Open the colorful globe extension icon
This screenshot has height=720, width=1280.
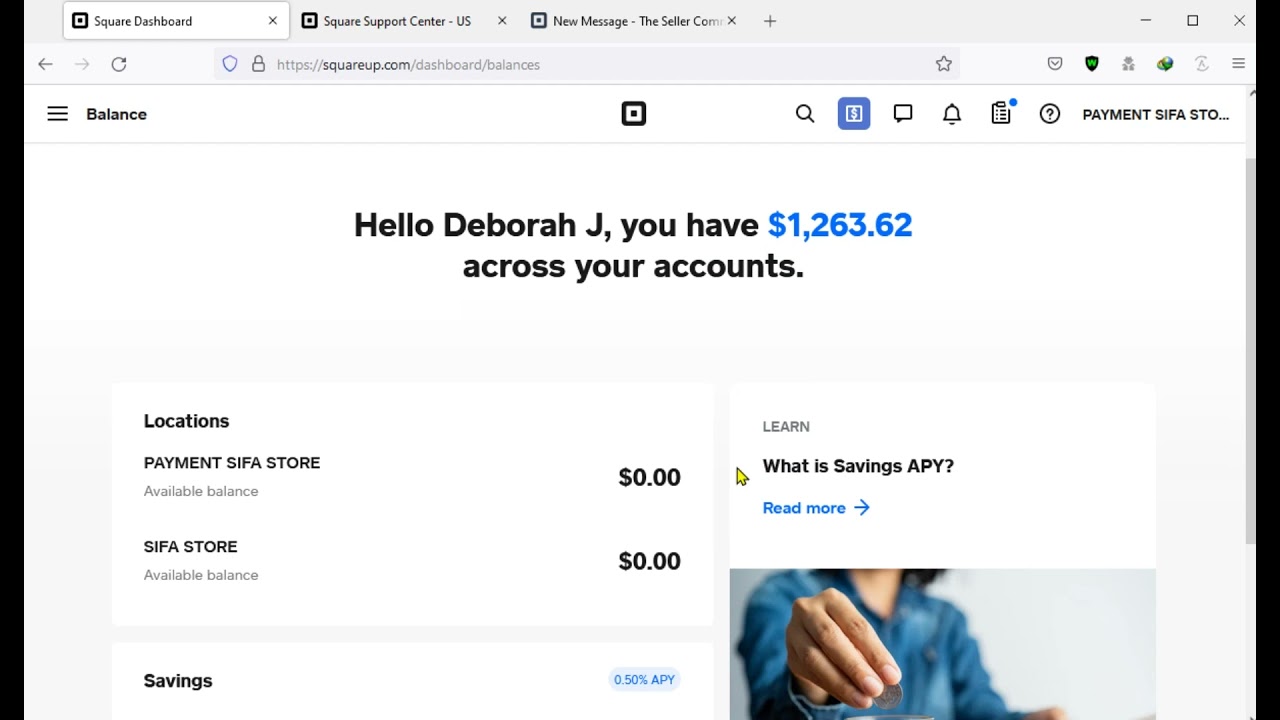coord(1165,64)
